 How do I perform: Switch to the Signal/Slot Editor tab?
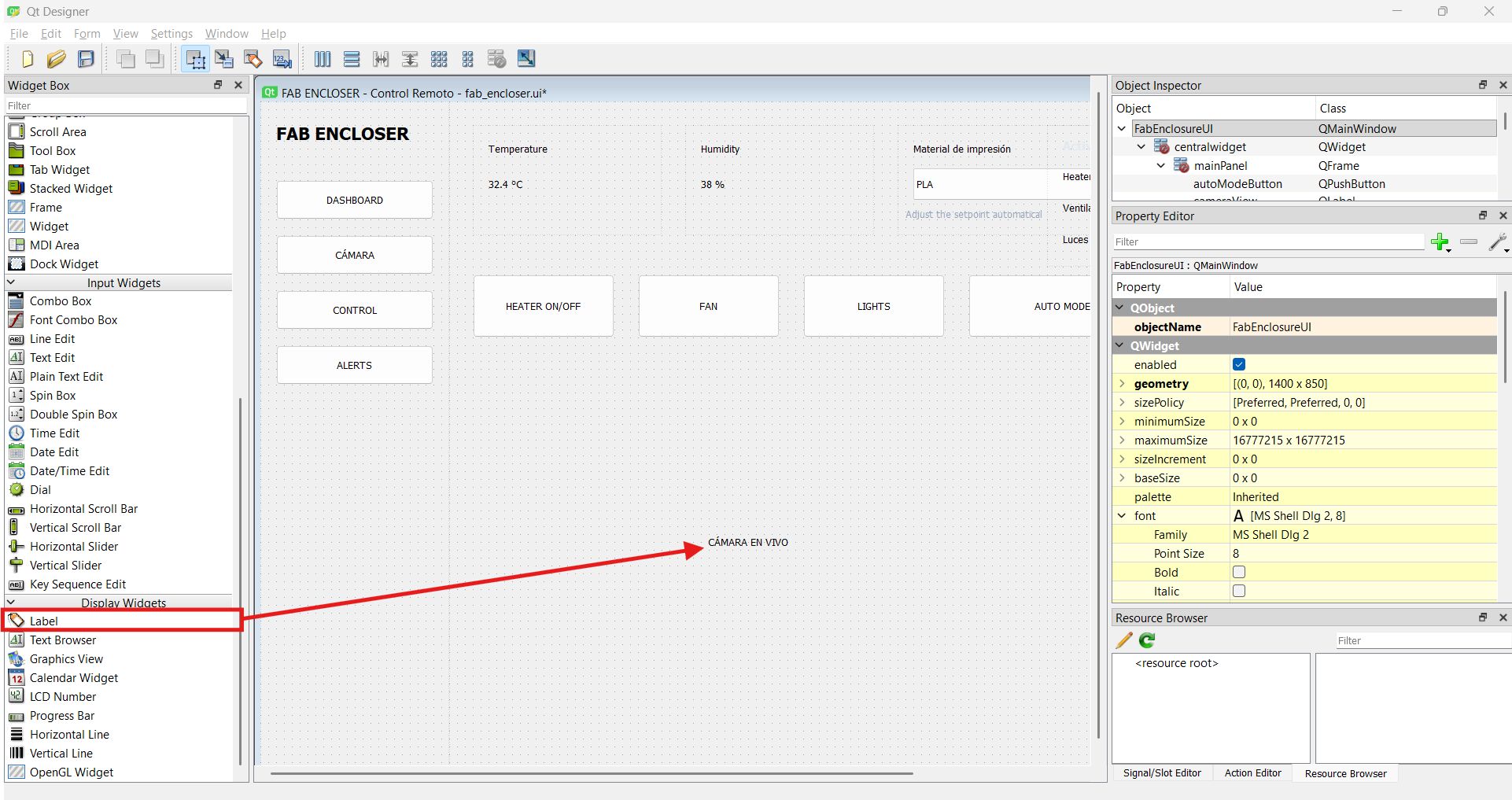[1162, 773]
